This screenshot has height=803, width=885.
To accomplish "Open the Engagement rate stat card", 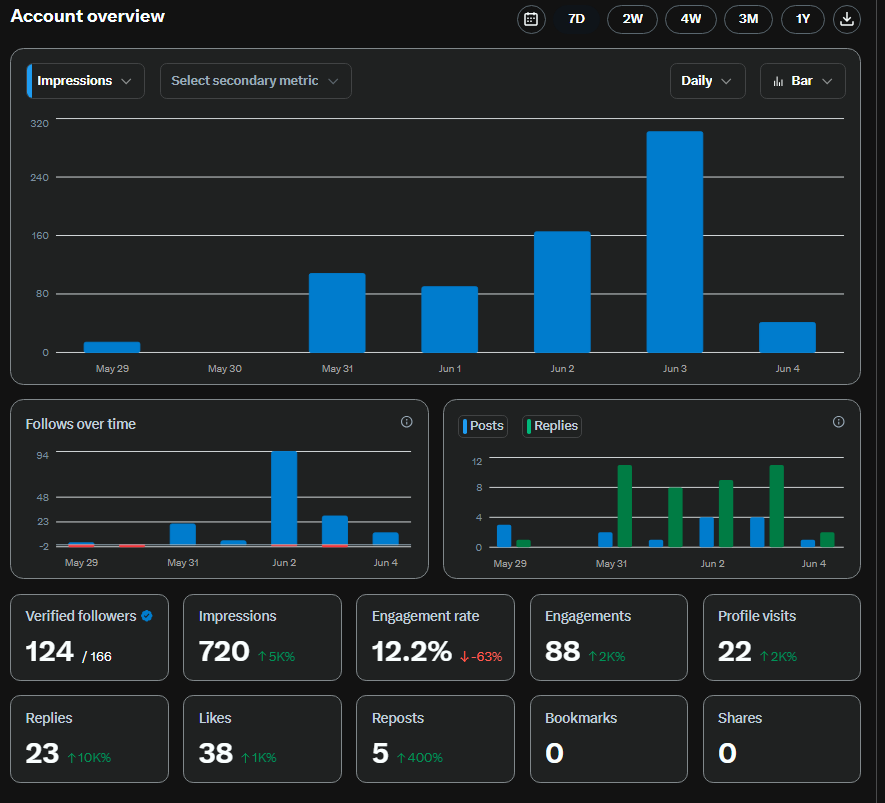I will [435, 637].
